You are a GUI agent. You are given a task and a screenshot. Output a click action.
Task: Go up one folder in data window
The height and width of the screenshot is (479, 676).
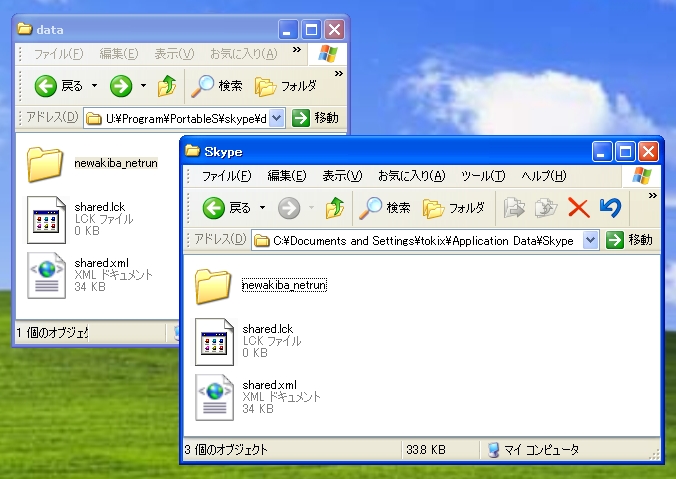point(167,86)
